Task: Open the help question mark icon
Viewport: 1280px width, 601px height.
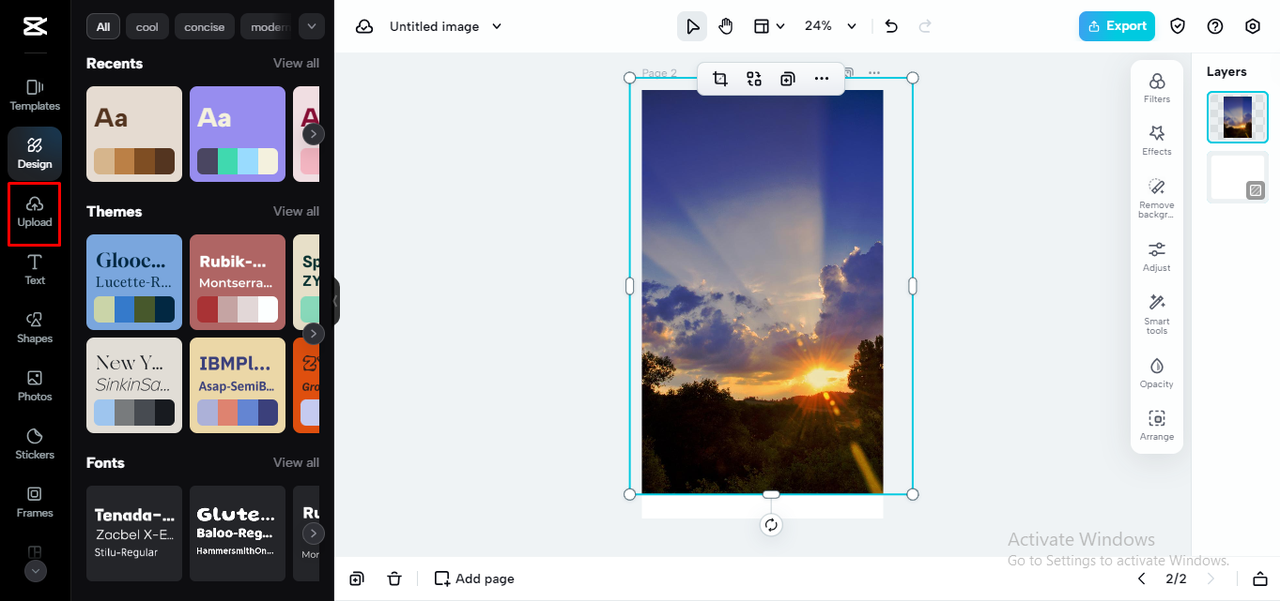Action: 1215,26
